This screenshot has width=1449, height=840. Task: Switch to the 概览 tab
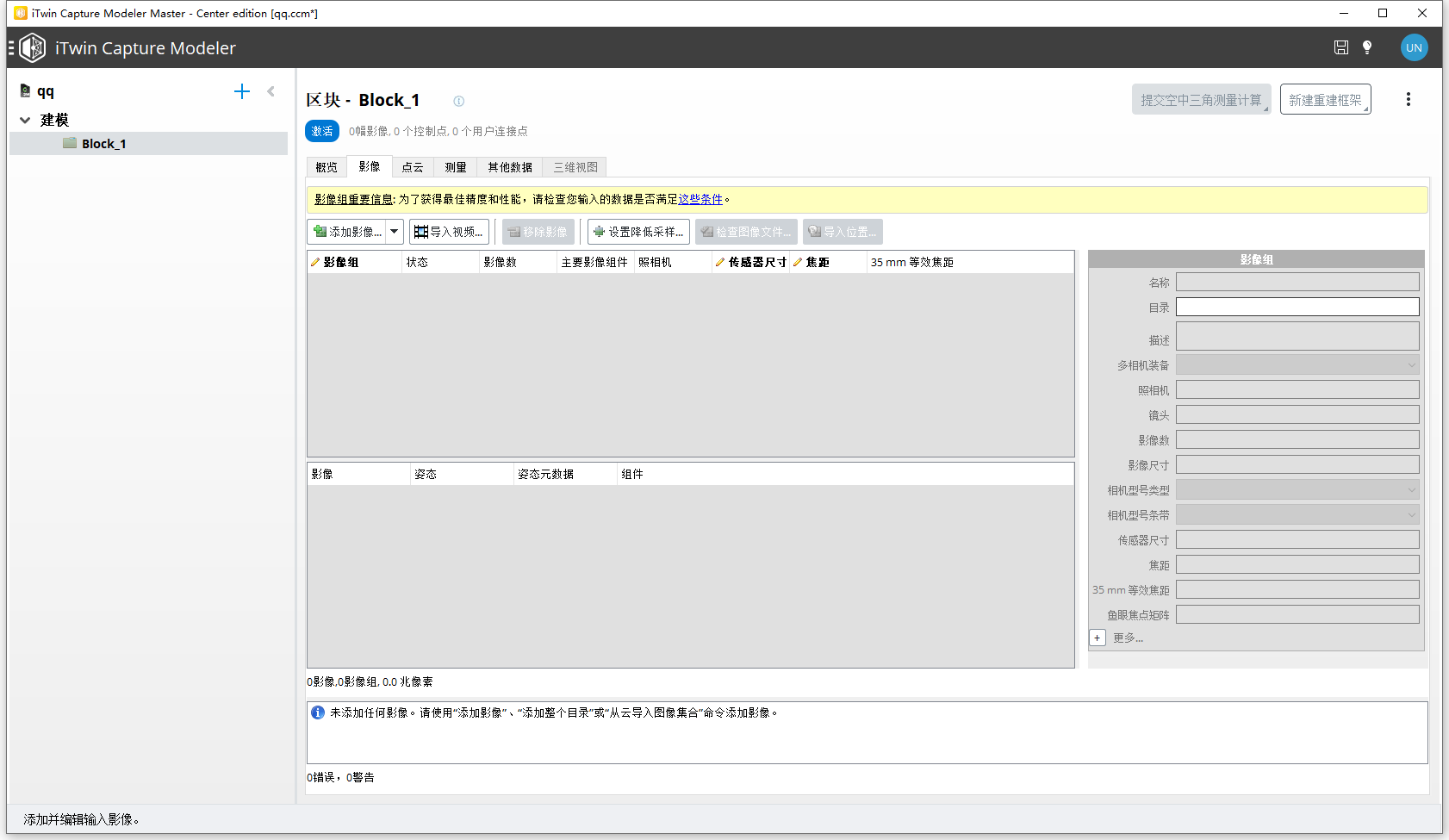[326, 167]
